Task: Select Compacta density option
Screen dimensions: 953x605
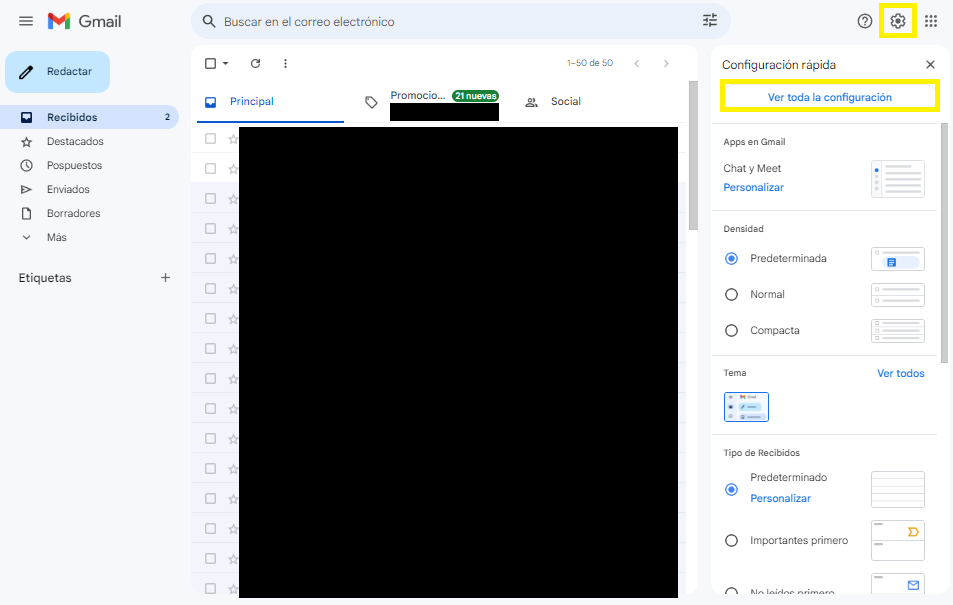Action: click(731, 330)
